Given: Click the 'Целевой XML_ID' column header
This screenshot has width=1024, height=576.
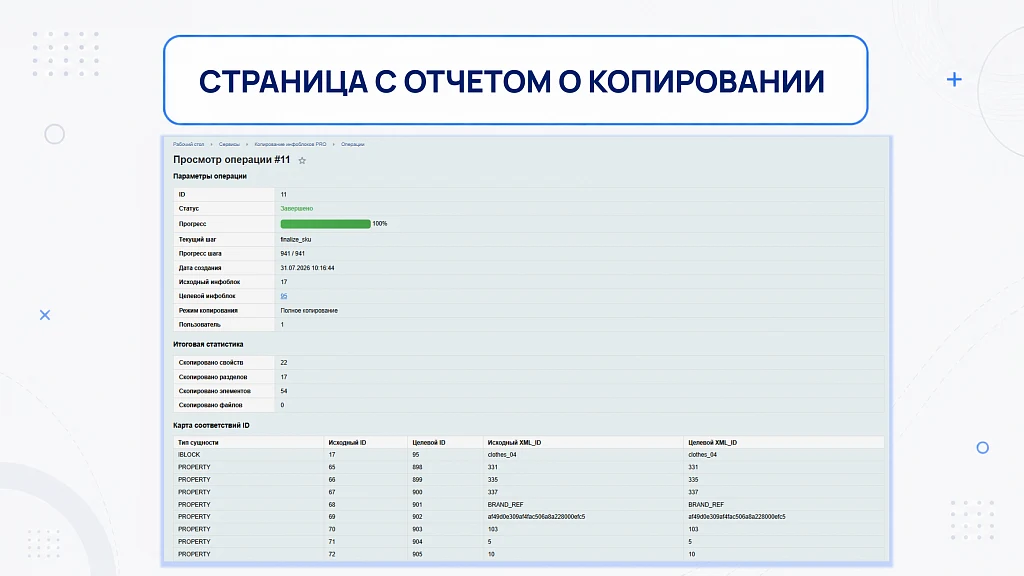Looking at the screenshot, I should point(712,443).
